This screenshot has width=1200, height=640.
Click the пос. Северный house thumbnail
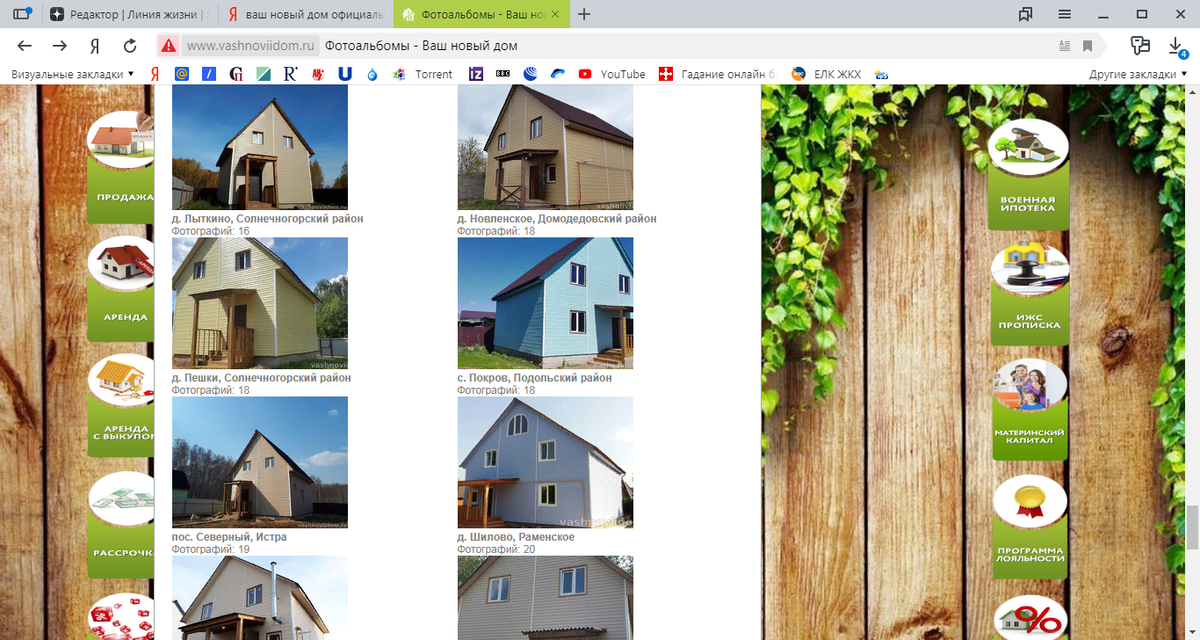tap(260, 463)
